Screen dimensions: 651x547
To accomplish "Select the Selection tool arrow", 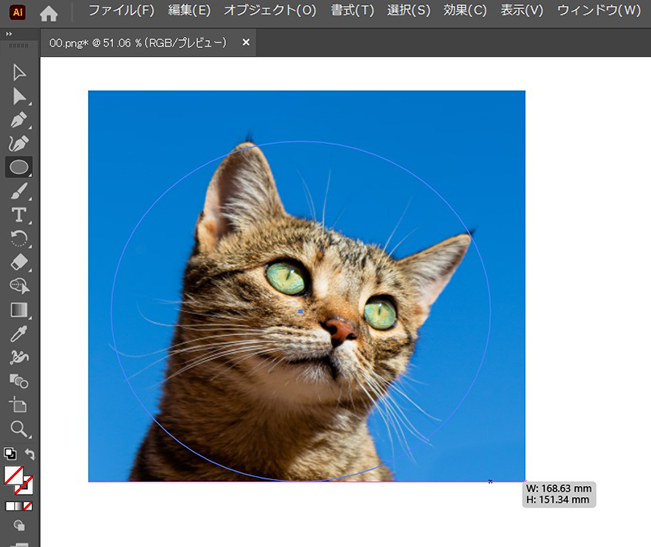I will tap(19, 73).
